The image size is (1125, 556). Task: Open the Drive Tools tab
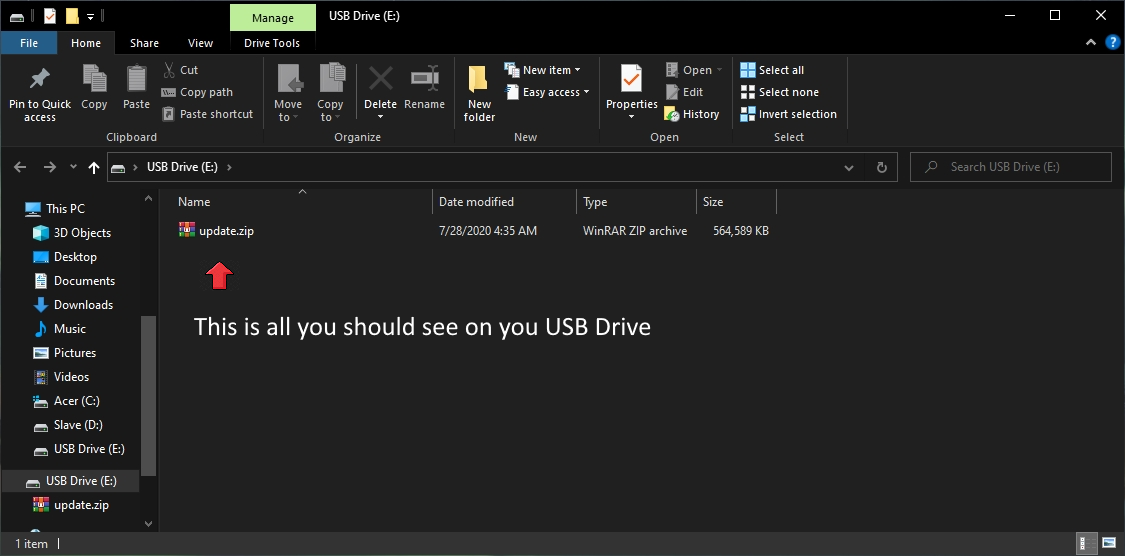(272, 43)
